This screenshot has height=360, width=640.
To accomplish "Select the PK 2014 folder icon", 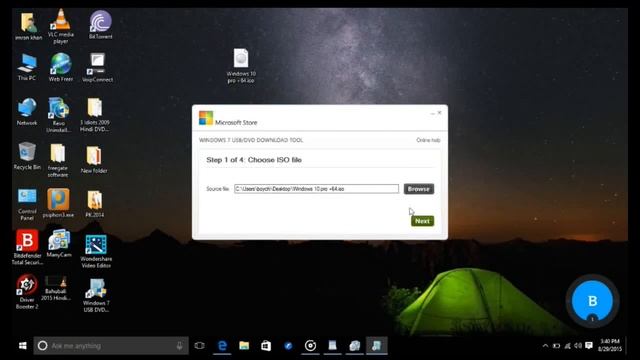I will 95,204.
